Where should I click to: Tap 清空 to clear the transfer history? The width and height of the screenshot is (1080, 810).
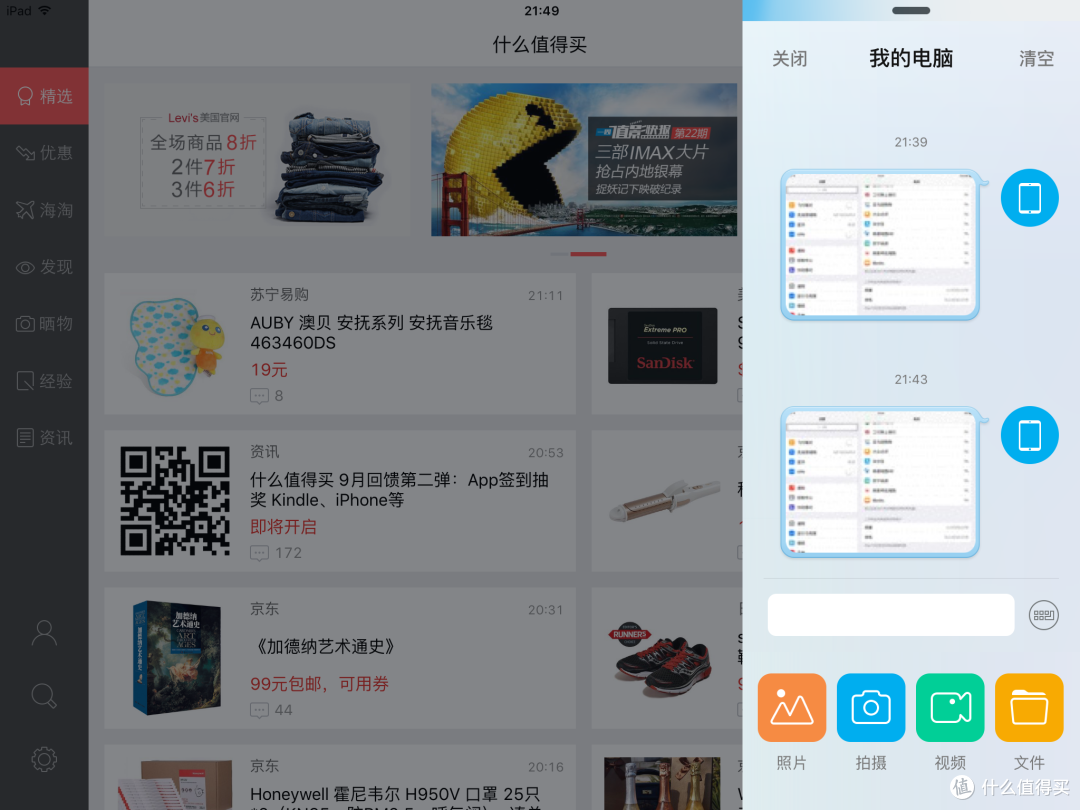tap(1037, 59)
